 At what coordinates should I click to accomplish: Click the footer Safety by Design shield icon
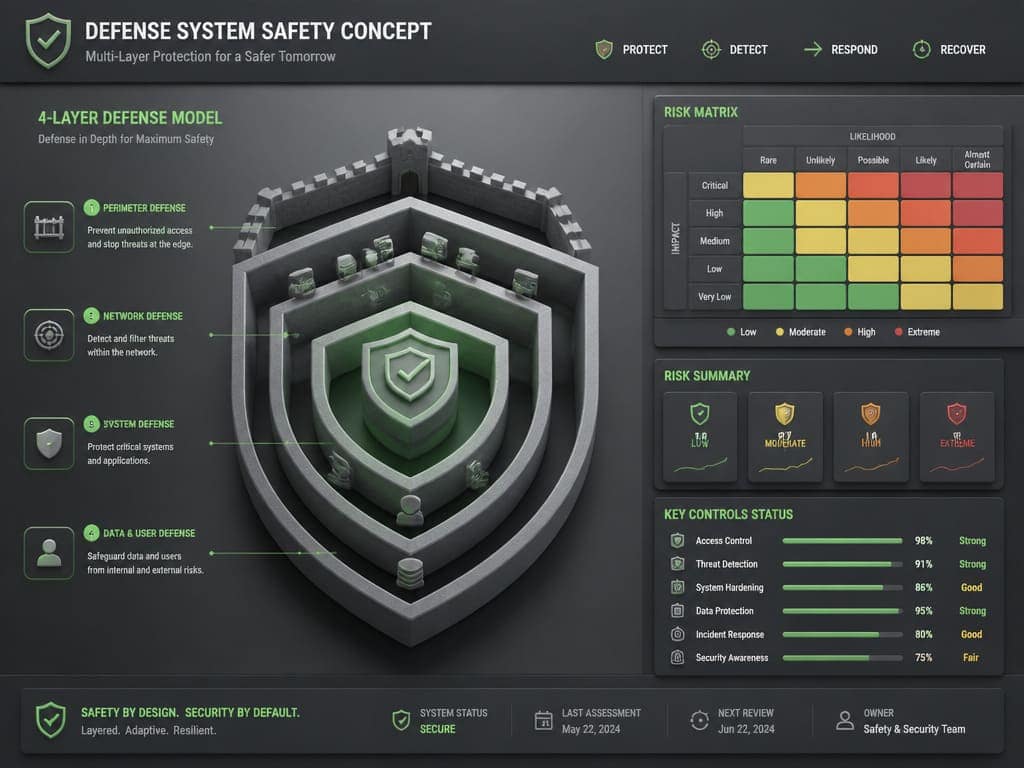tap(50, 720)
